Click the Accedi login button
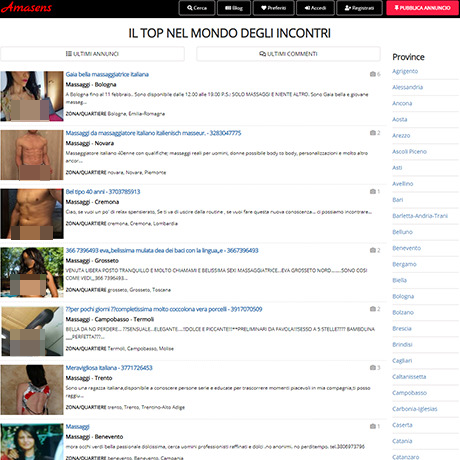 tap(315, 8)
